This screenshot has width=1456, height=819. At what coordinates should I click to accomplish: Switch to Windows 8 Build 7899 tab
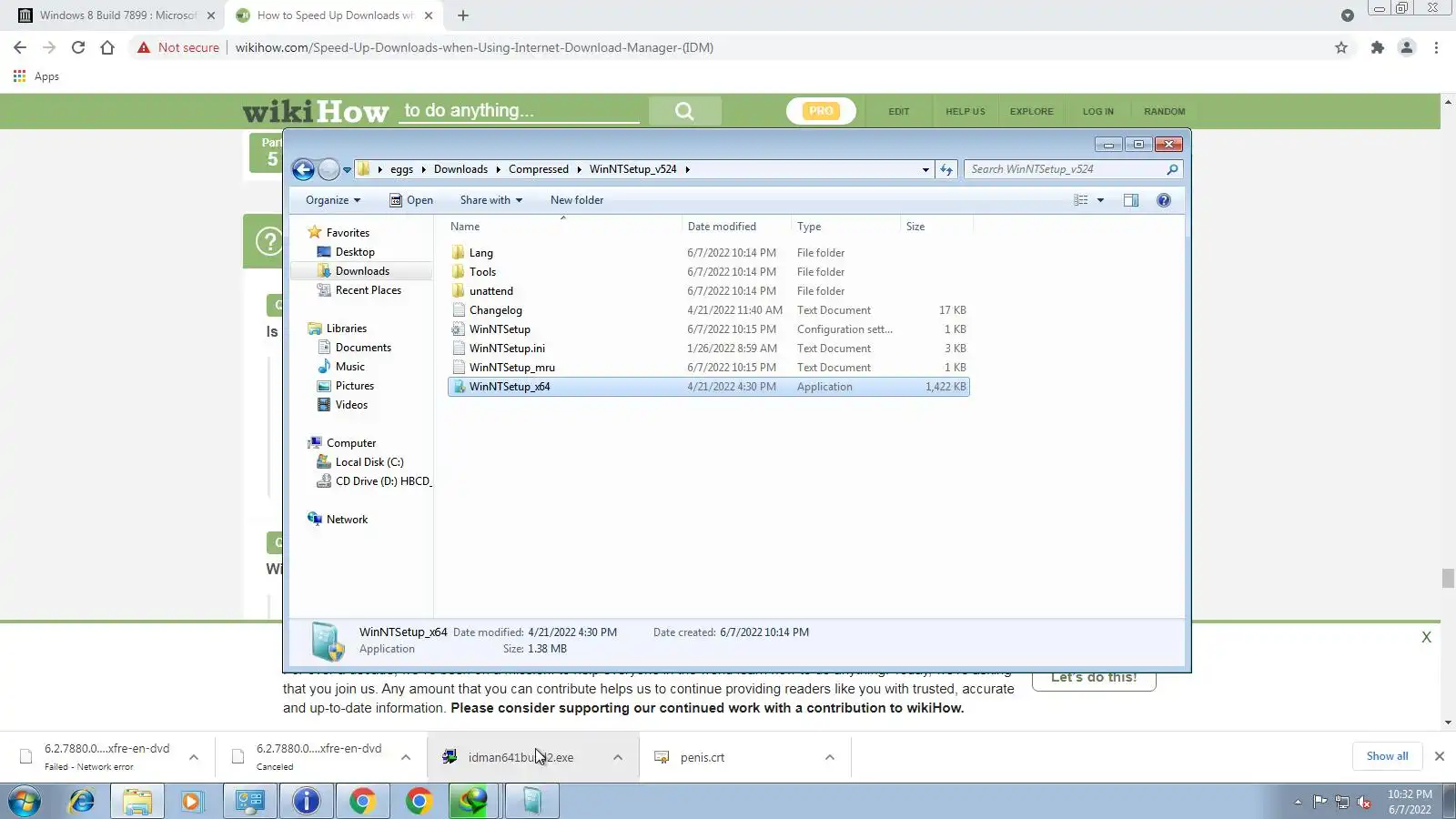(117, 15)
